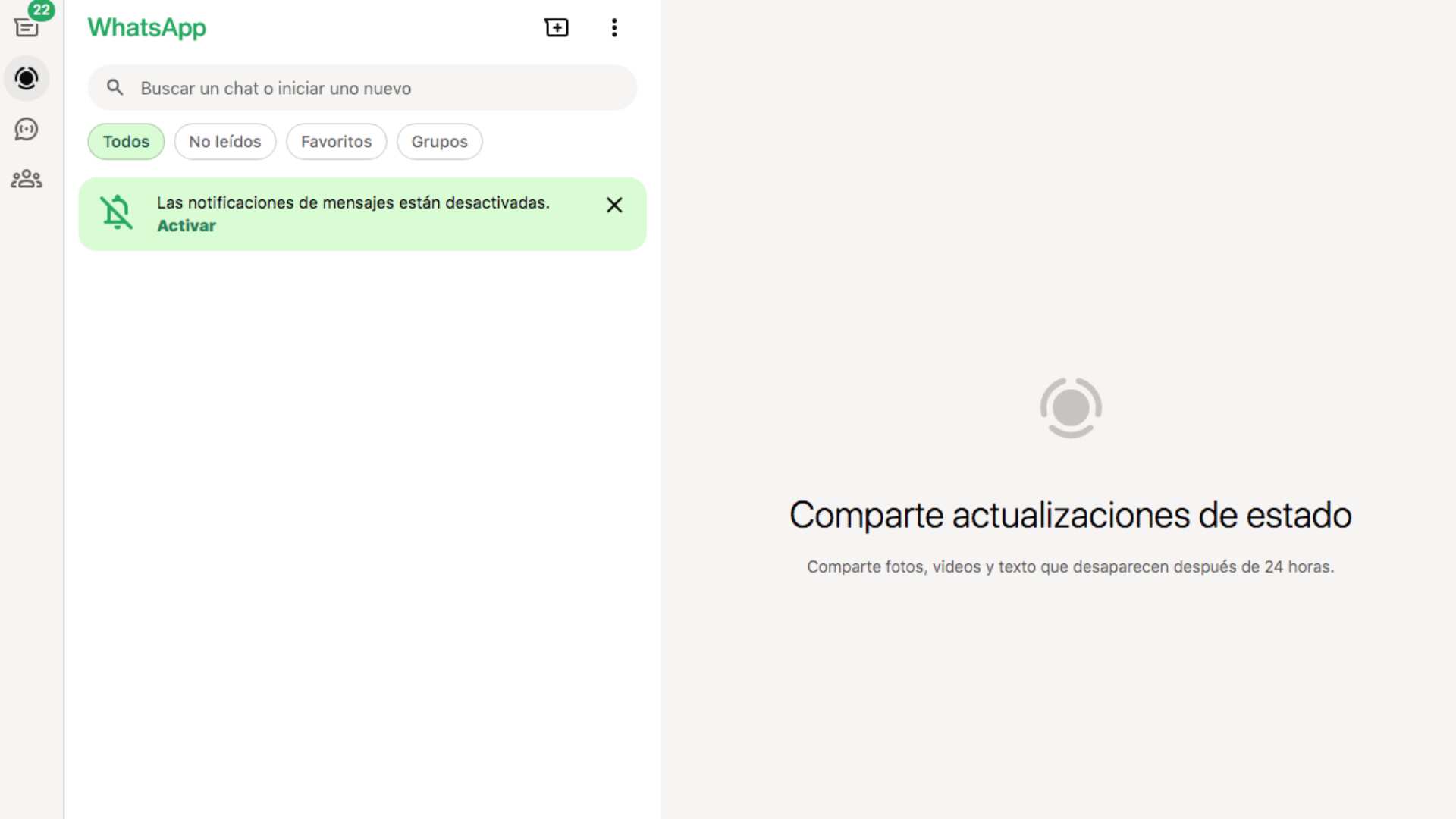Switch to the Status view icon

(27, 78)
